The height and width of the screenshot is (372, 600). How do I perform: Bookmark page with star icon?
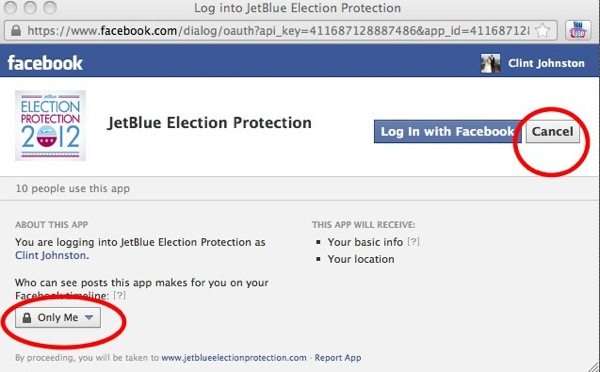(542, 31)
